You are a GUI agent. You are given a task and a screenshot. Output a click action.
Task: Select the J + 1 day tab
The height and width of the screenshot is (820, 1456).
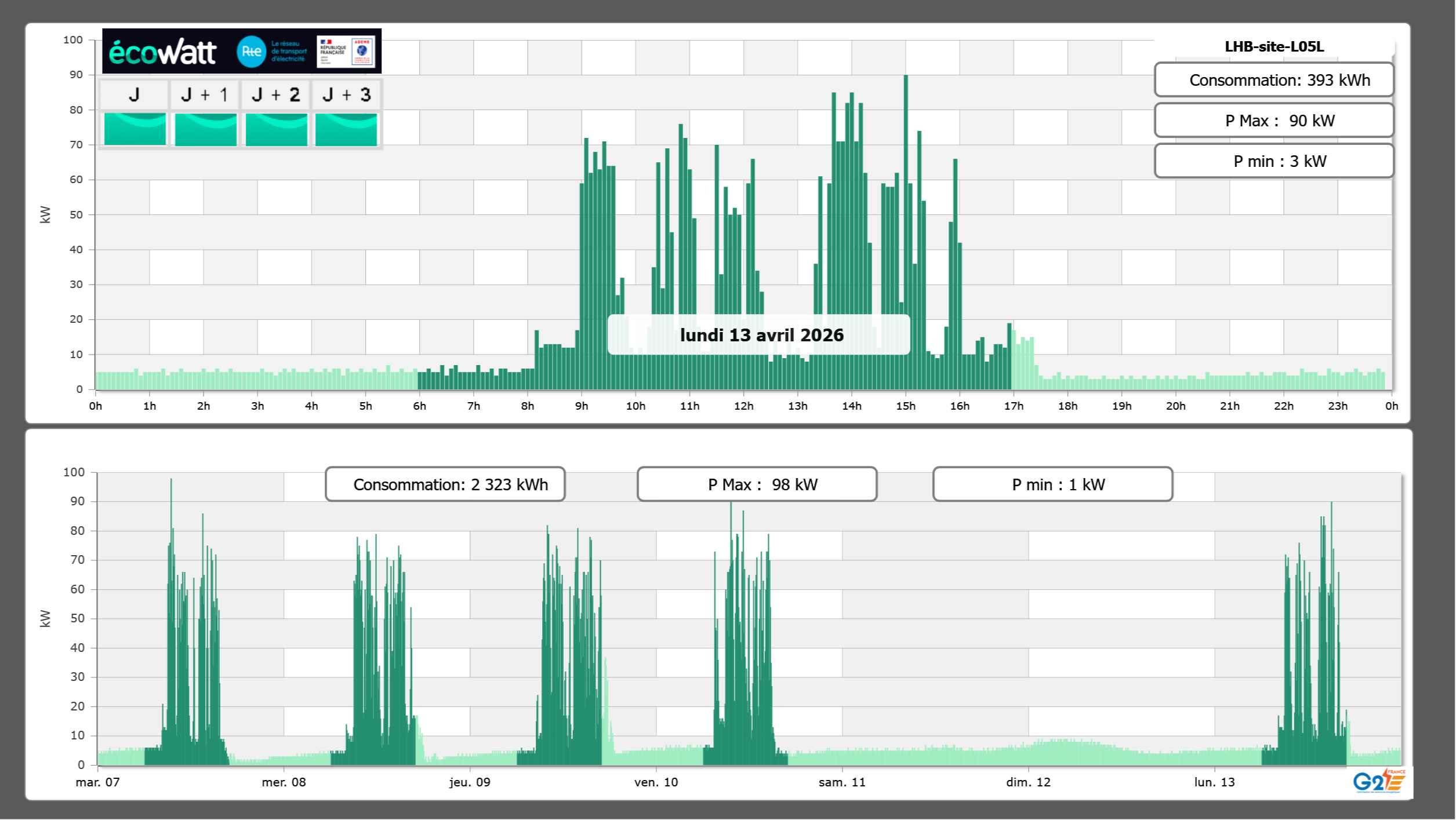[x=205, y=94]
